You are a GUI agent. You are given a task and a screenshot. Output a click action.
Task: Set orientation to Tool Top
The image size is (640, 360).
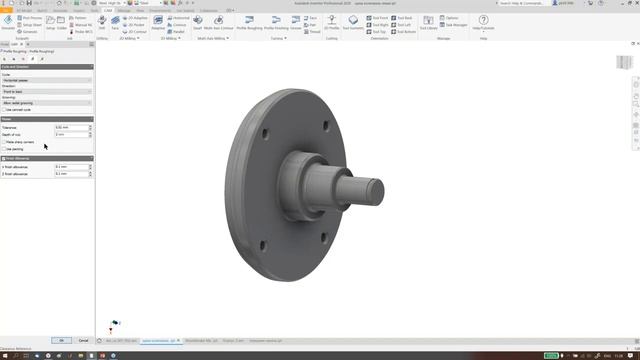(x=376, y=31)
